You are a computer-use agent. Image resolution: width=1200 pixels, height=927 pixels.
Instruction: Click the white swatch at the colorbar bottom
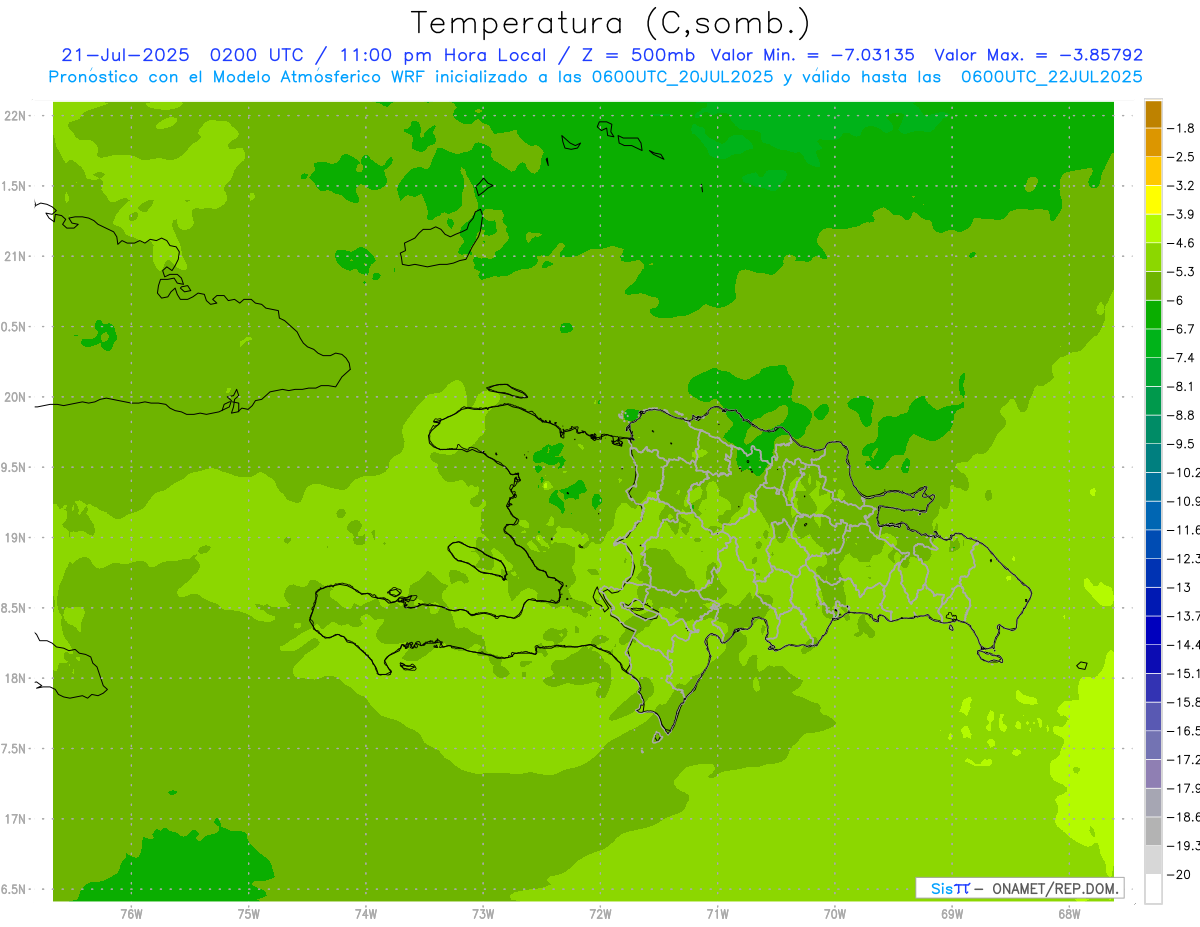coord(1153,889)
